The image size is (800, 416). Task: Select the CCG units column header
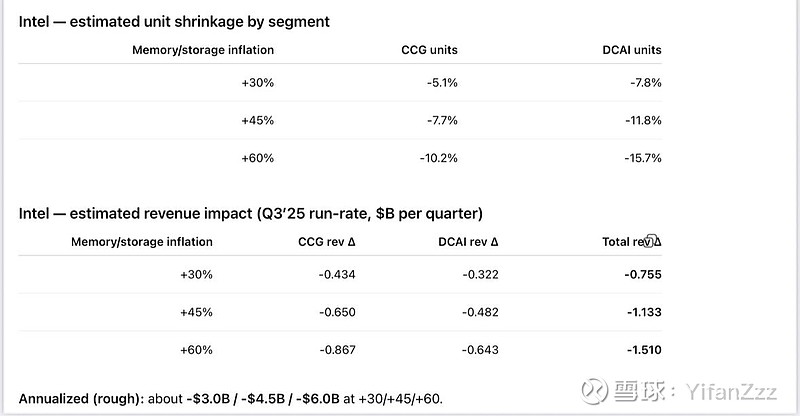click(x=429, y=50)
